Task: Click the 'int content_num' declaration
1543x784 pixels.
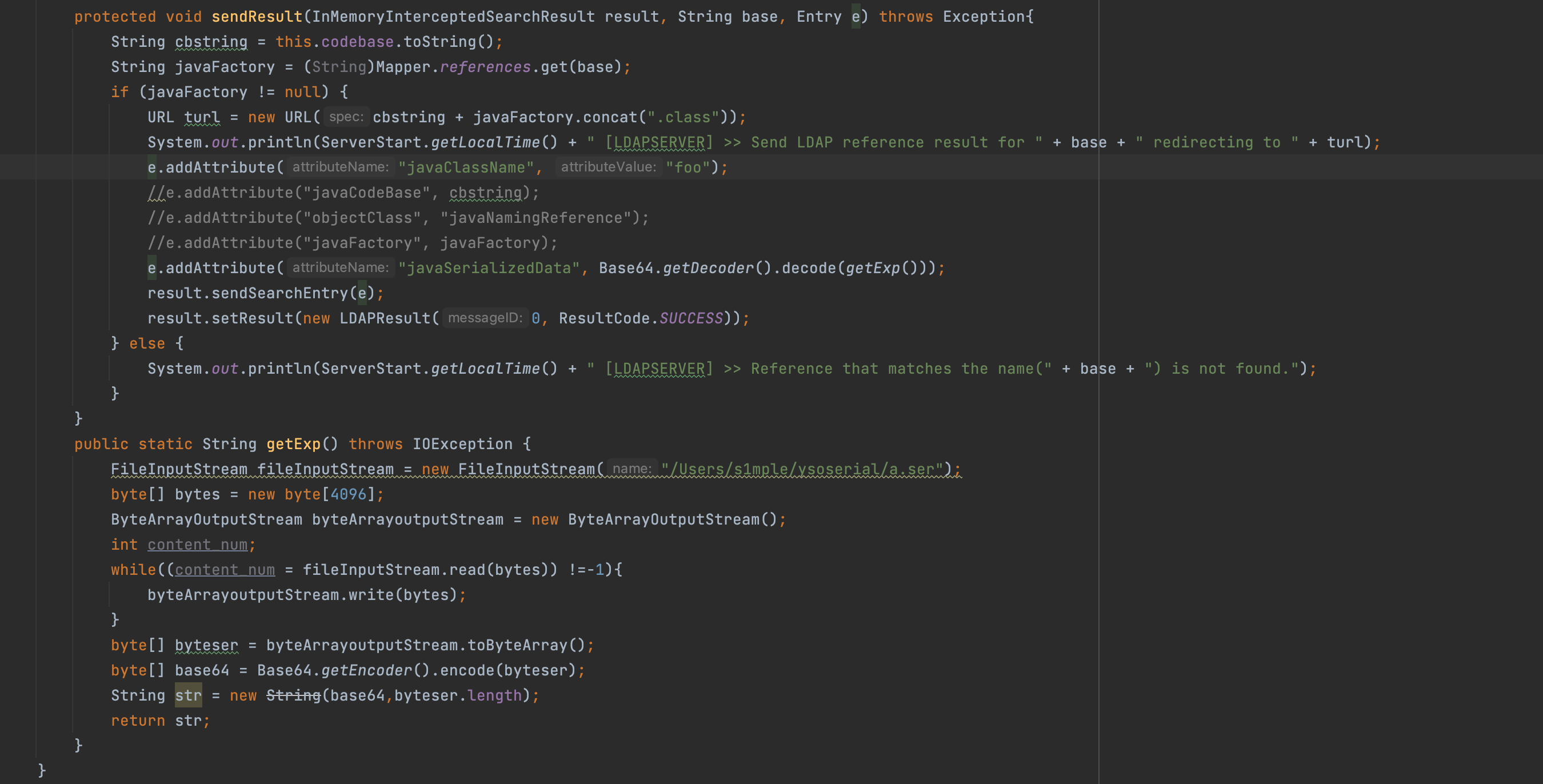Action: 183,545
